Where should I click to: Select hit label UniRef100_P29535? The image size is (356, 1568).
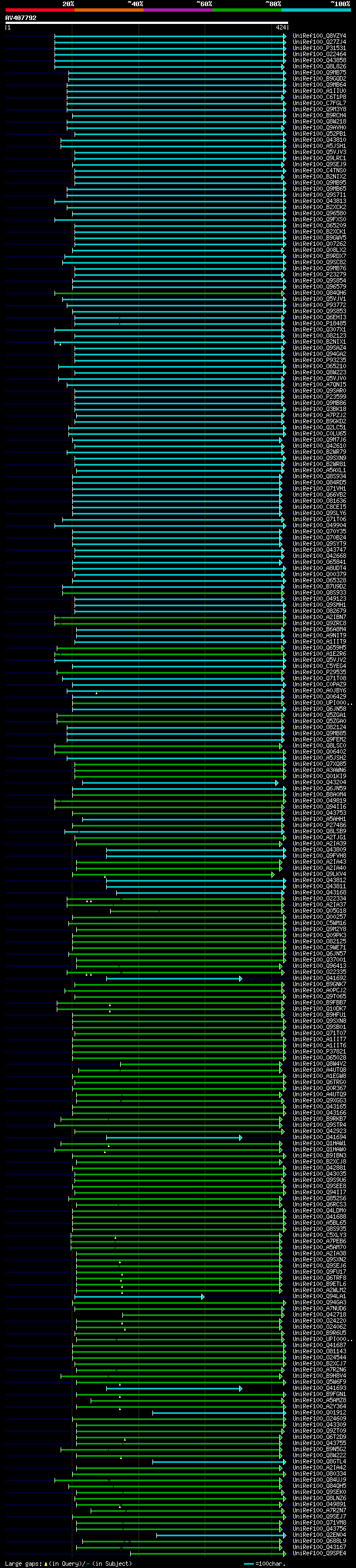(319, 672)
